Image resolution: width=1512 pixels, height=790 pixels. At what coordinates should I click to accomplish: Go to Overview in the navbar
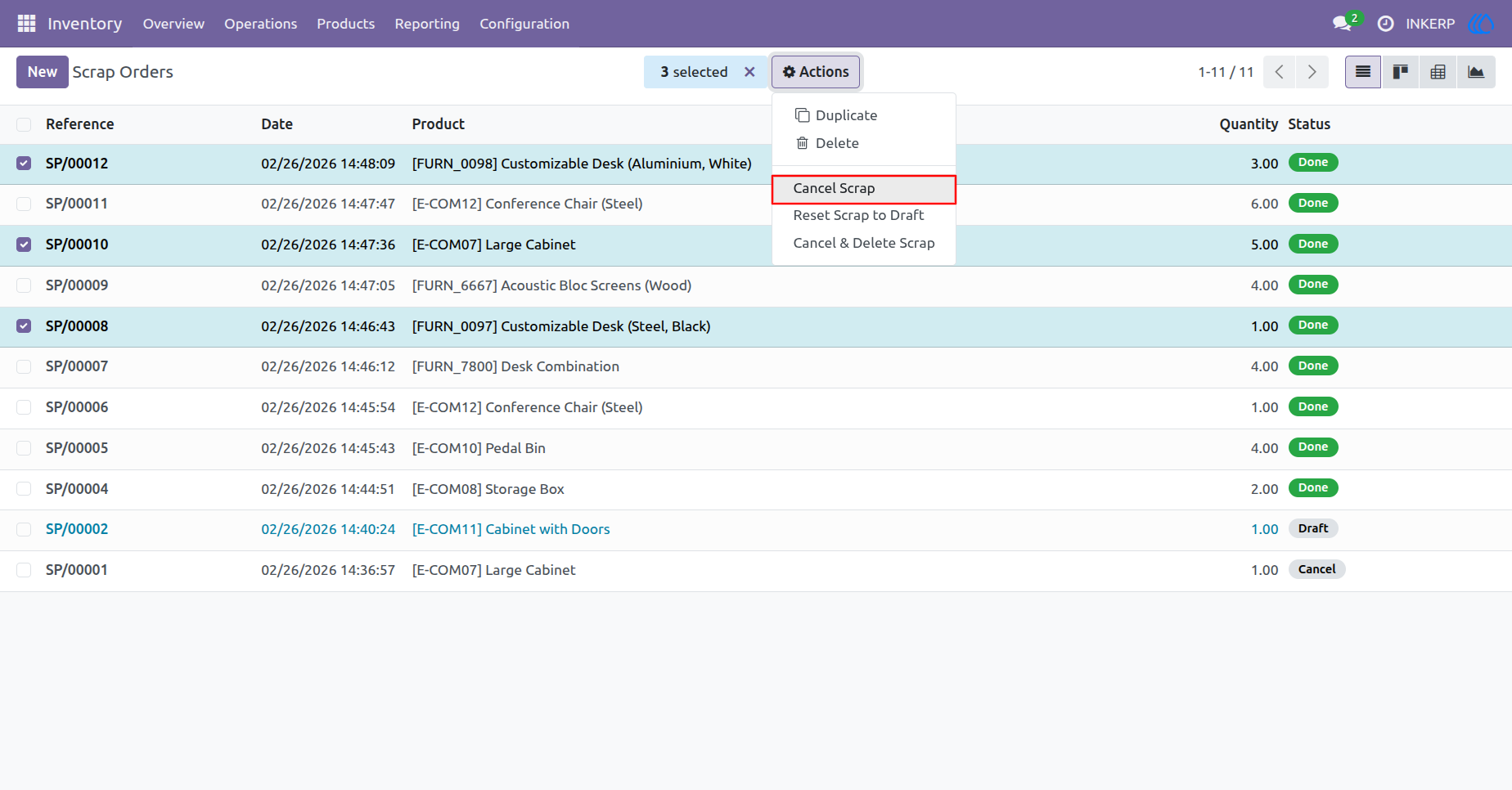[x=173, y=24]
